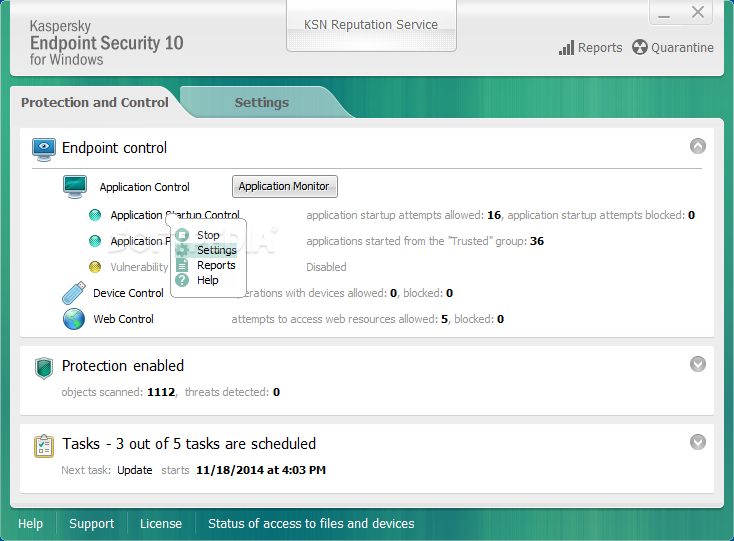This screenshot has width=734, height=541.
Task: Click the web resources allowed 5 statistic
Action: point(340,319)
